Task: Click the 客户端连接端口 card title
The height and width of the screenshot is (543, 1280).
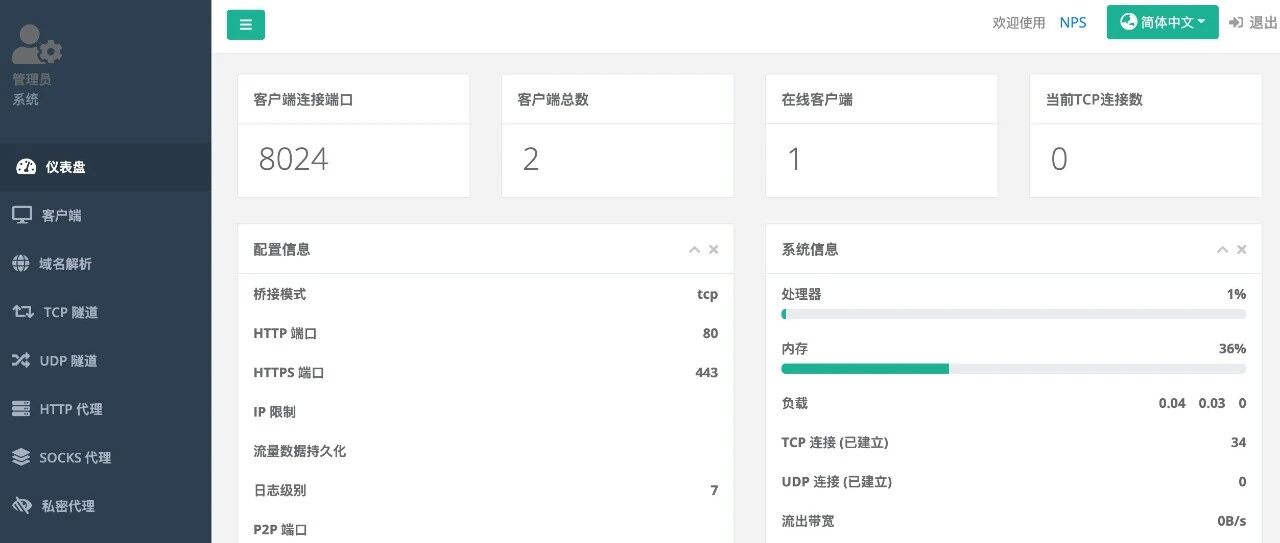Action: click(304, 100)
